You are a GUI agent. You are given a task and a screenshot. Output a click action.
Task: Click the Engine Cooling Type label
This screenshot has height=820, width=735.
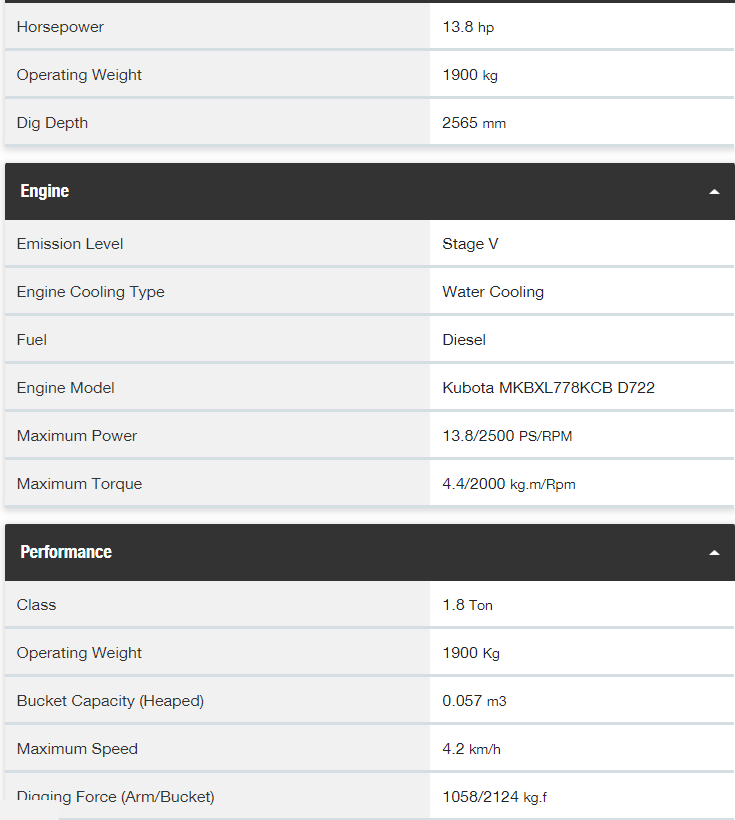(x=91, y=292)
